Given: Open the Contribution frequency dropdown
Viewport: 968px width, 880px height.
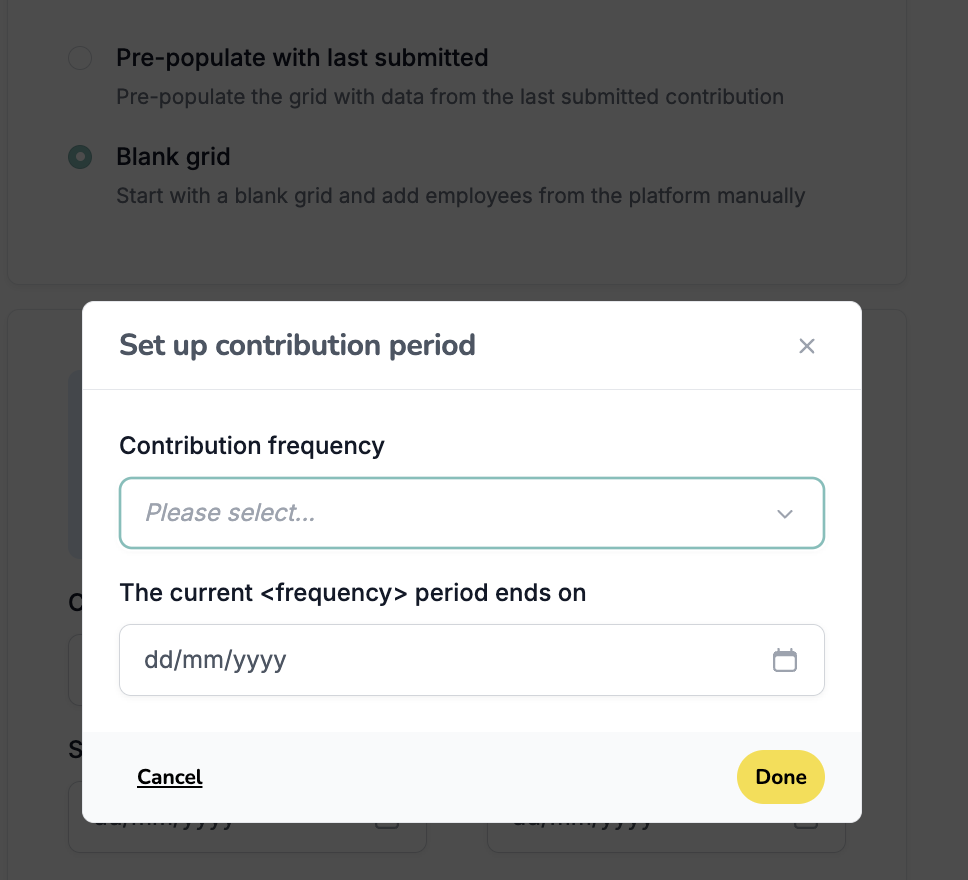Looking at the screenshot, I should coord(471,513).
